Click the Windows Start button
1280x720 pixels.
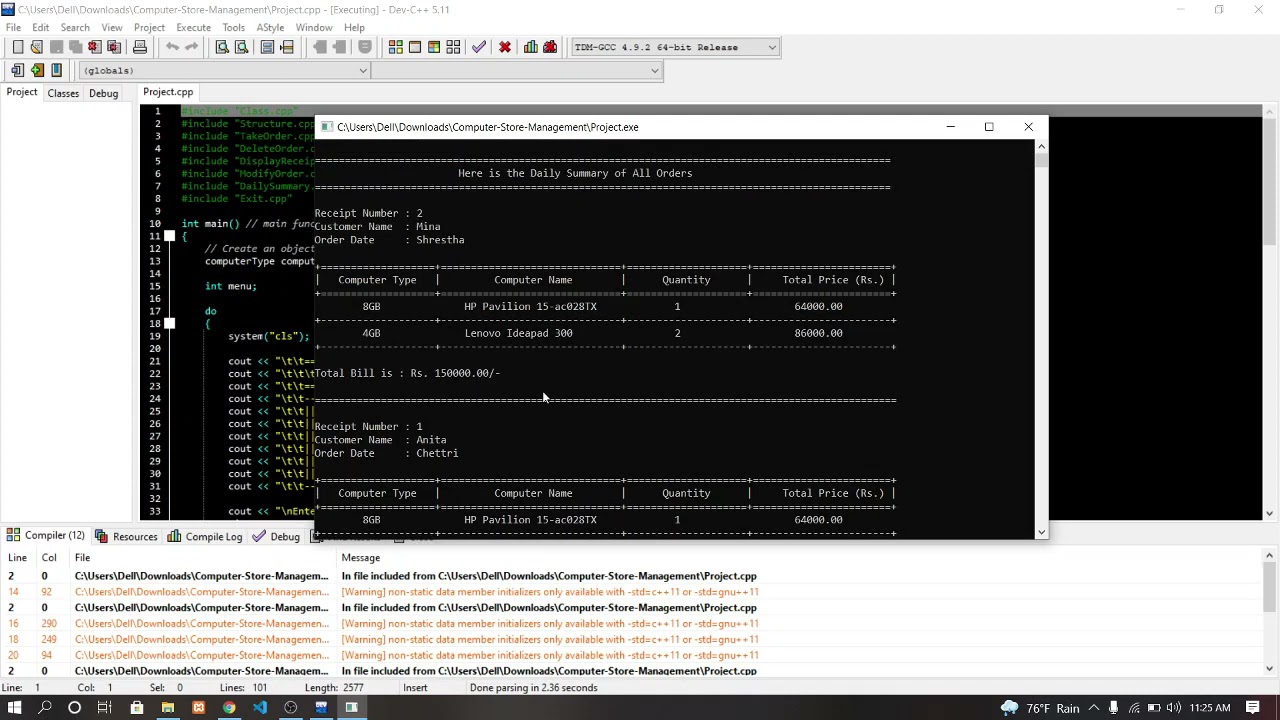click(x=14, y=708)
